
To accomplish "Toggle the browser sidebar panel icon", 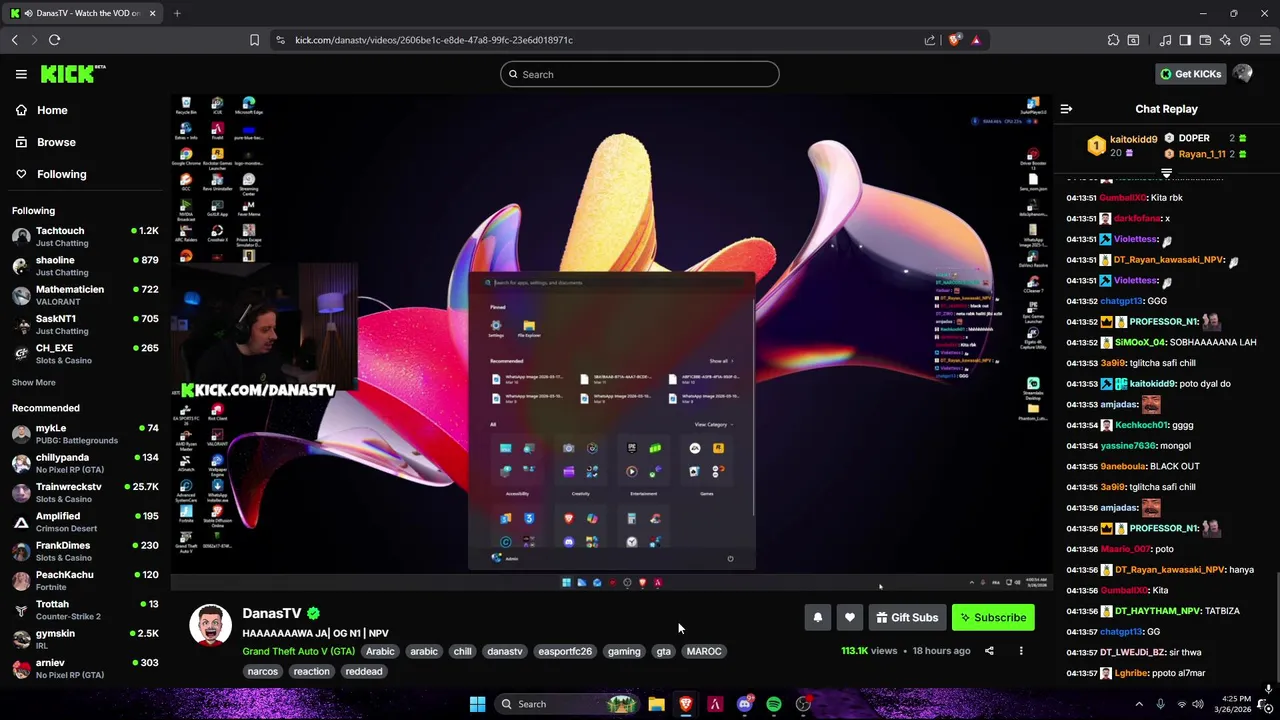I will (x=1185, y=40).
